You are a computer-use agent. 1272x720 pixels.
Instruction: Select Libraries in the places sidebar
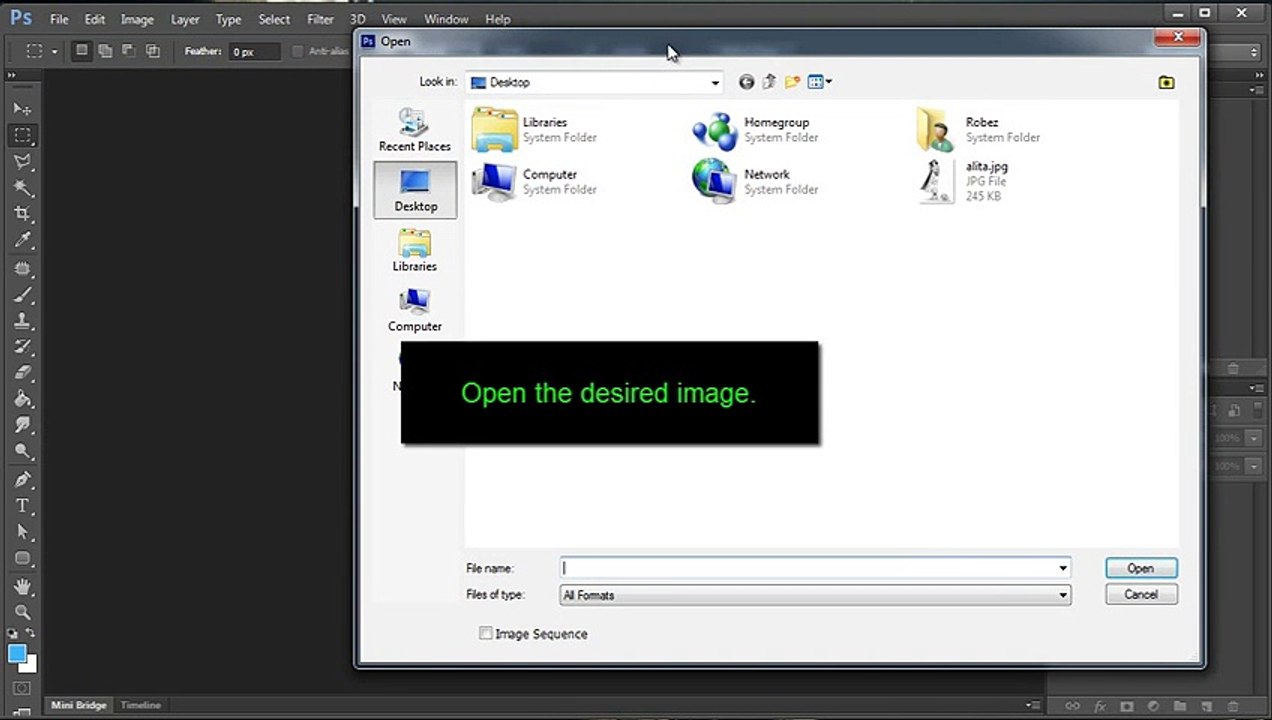[415, 250]
